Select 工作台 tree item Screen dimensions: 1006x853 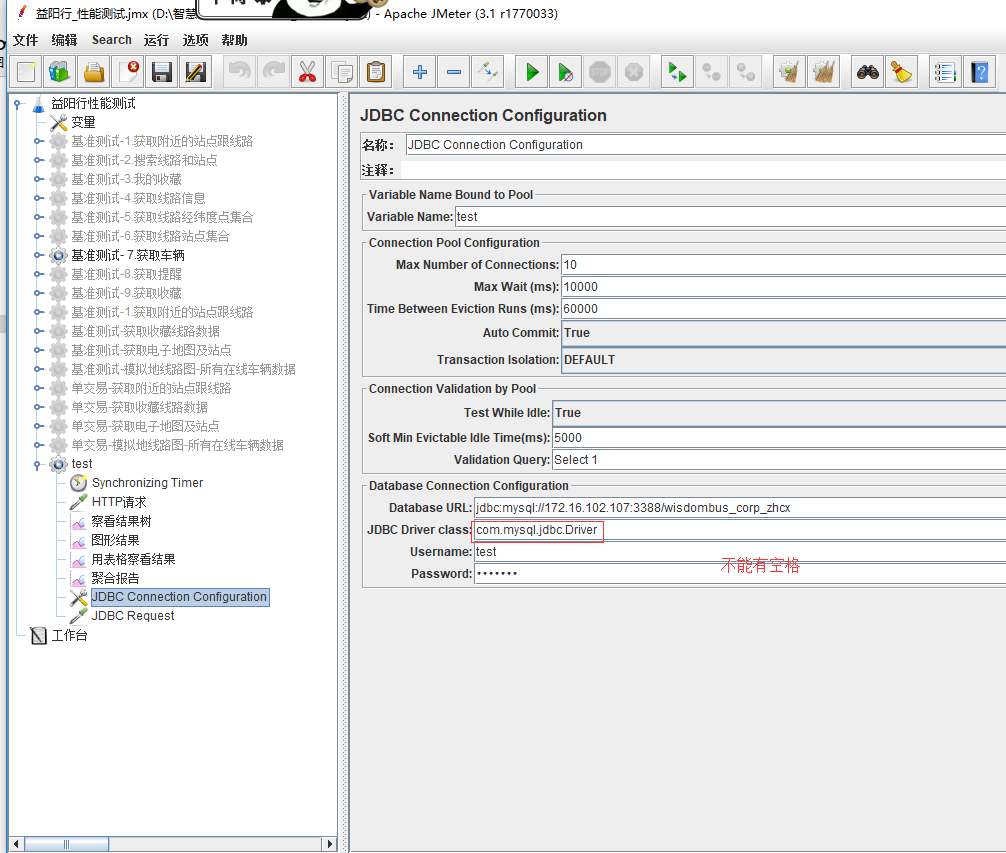pos(69,636)
